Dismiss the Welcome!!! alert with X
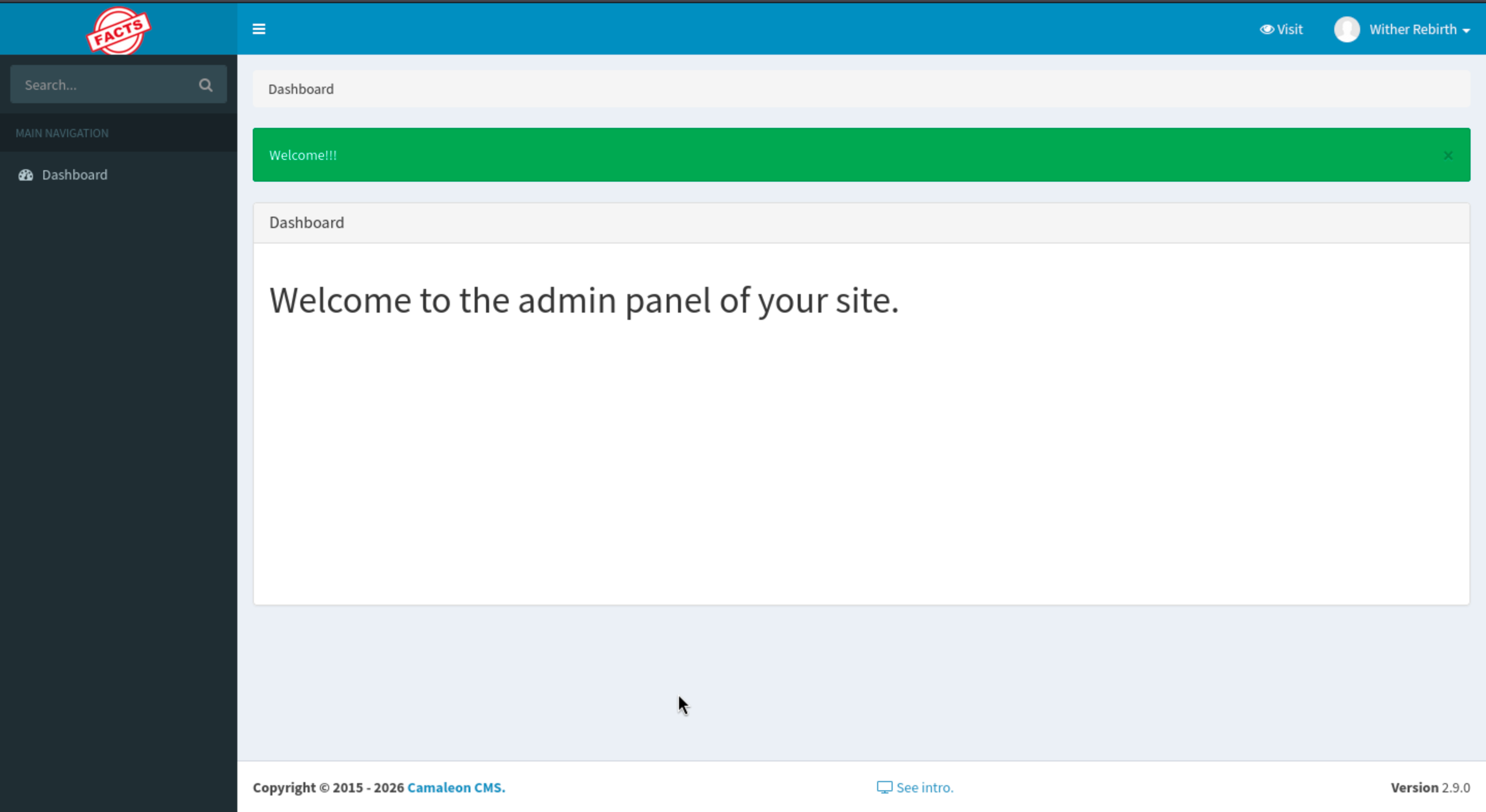Image resolution: width=1486 pixels, height=812 pixels. point(1447,155)
